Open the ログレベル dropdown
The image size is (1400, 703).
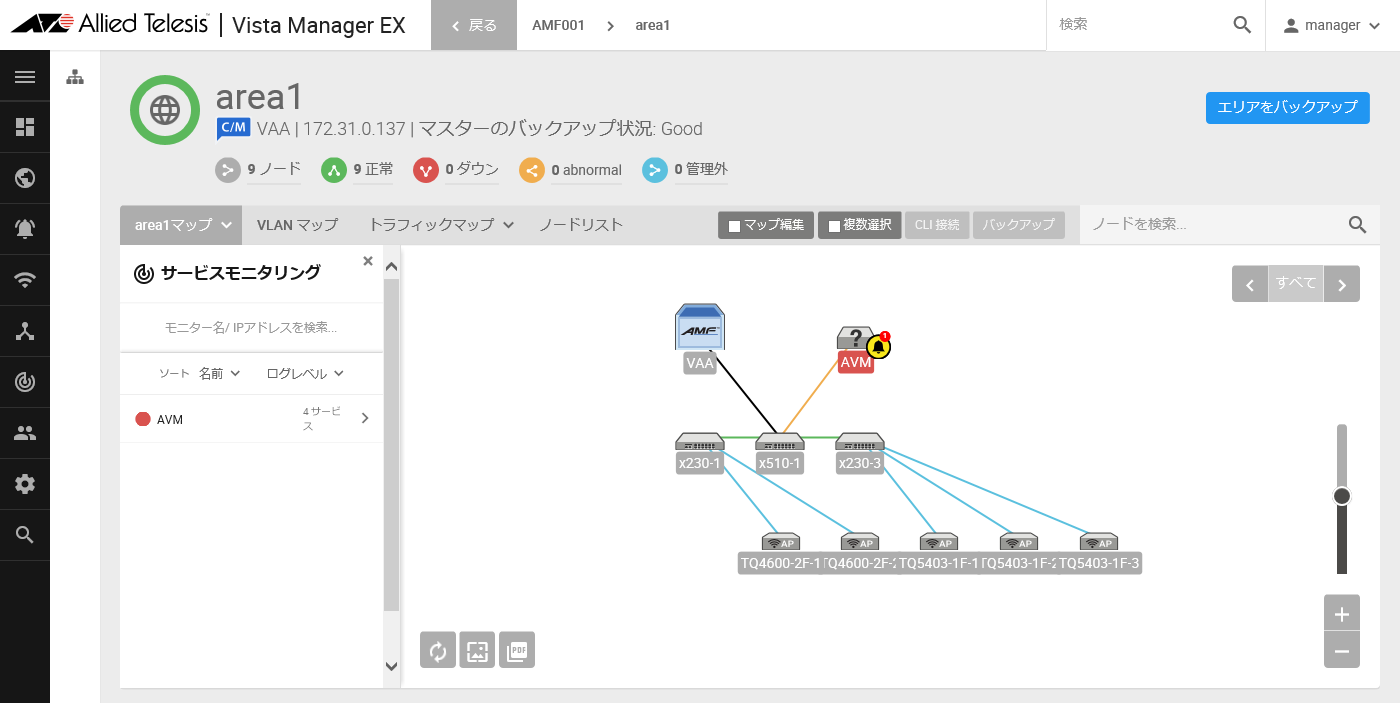click(x=305, y=373)
